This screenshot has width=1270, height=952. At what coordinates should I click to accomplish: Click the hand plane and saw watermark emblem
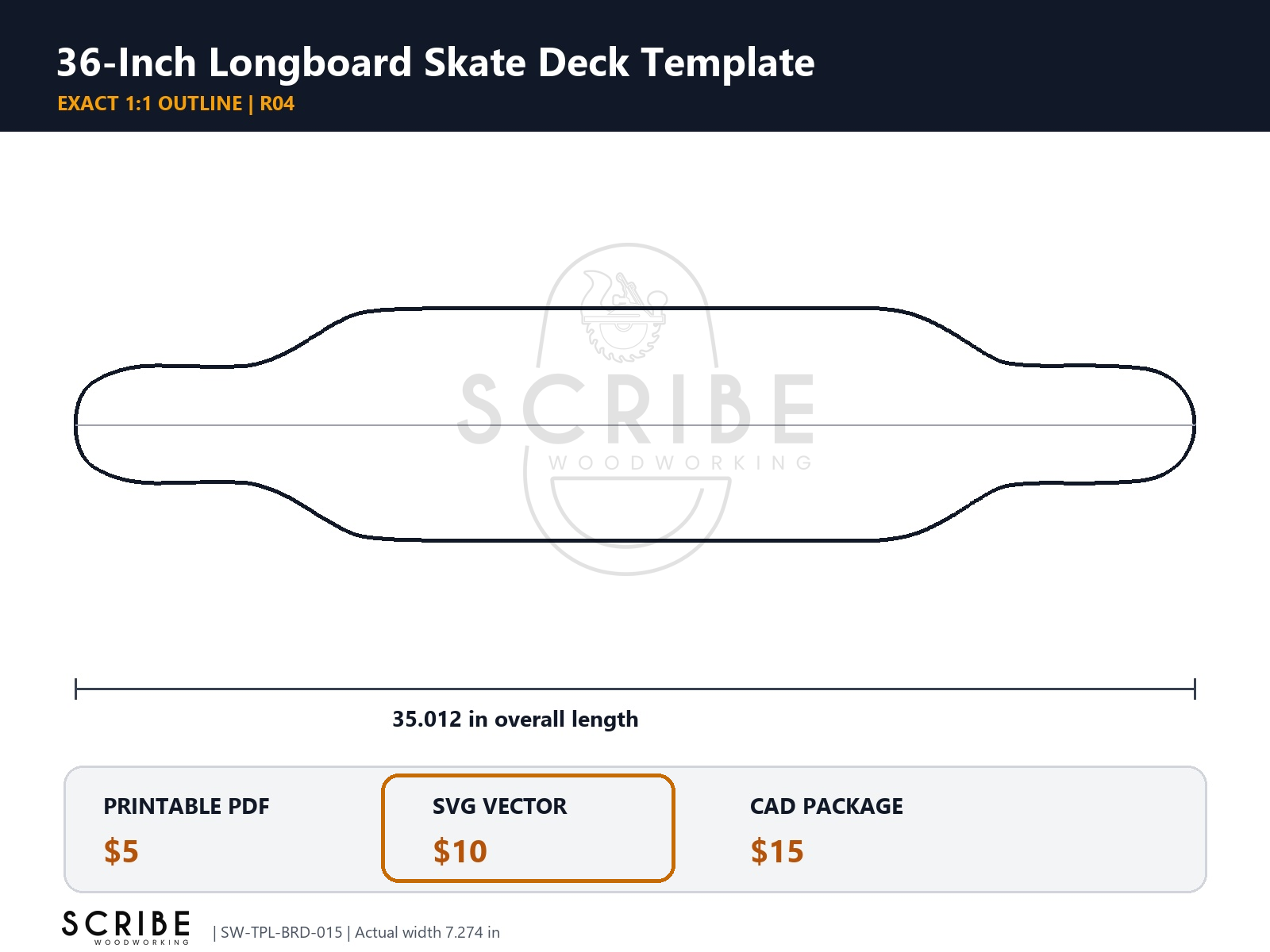[623, 315]
